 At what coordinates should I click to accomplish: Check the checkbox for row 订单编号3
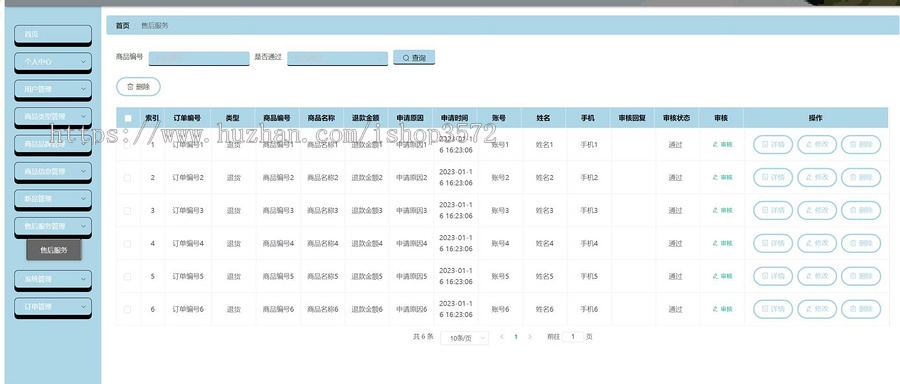127,211
